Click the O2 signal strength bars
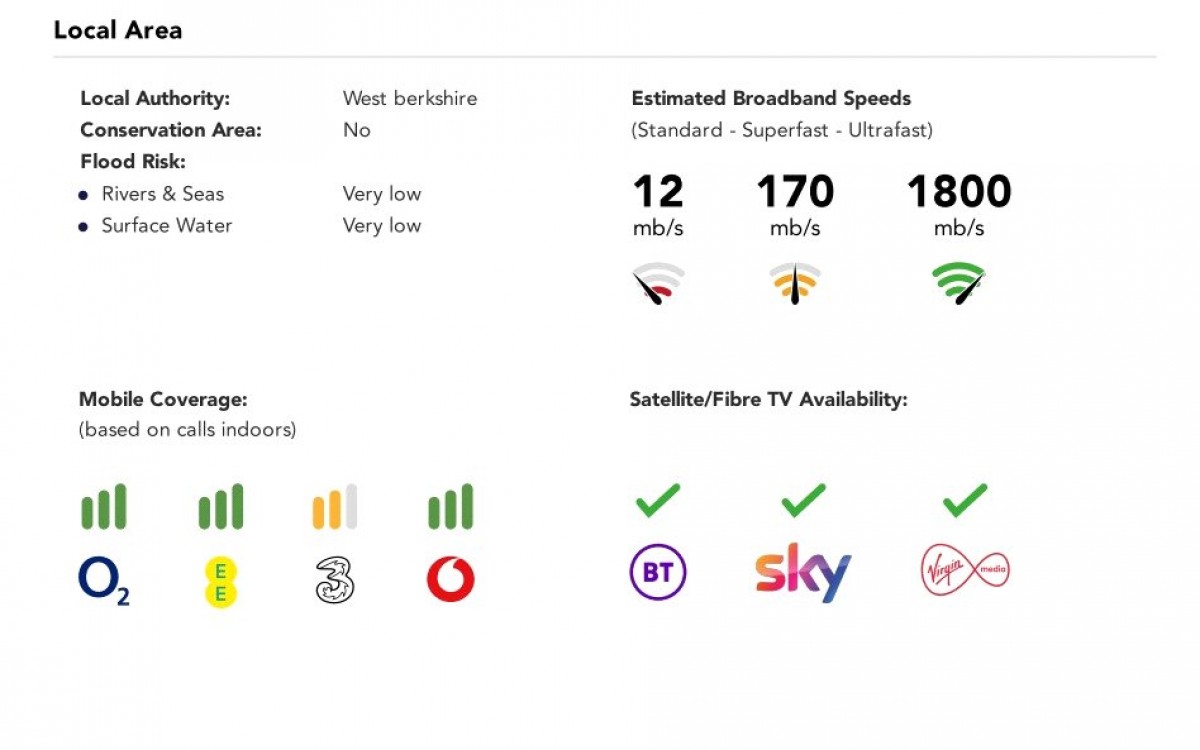 [x=104, y=507]
